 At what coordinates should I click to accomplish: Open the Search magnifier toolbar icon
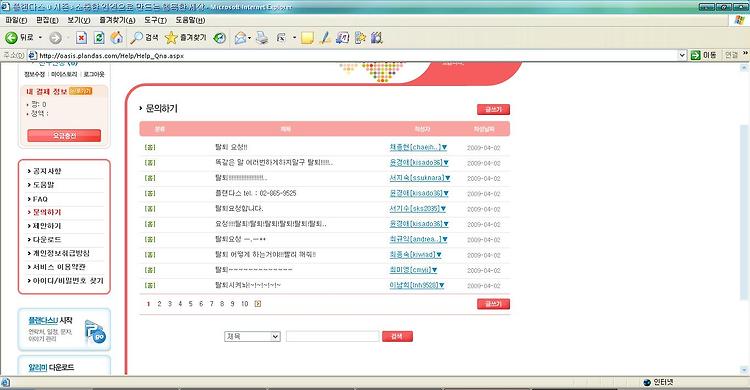coord(137,38)
